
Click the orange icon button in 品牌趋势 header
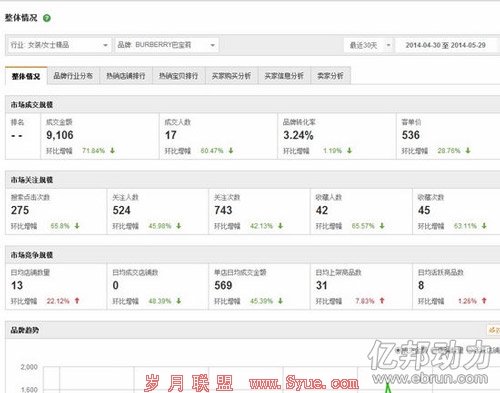tap(493, 330)
